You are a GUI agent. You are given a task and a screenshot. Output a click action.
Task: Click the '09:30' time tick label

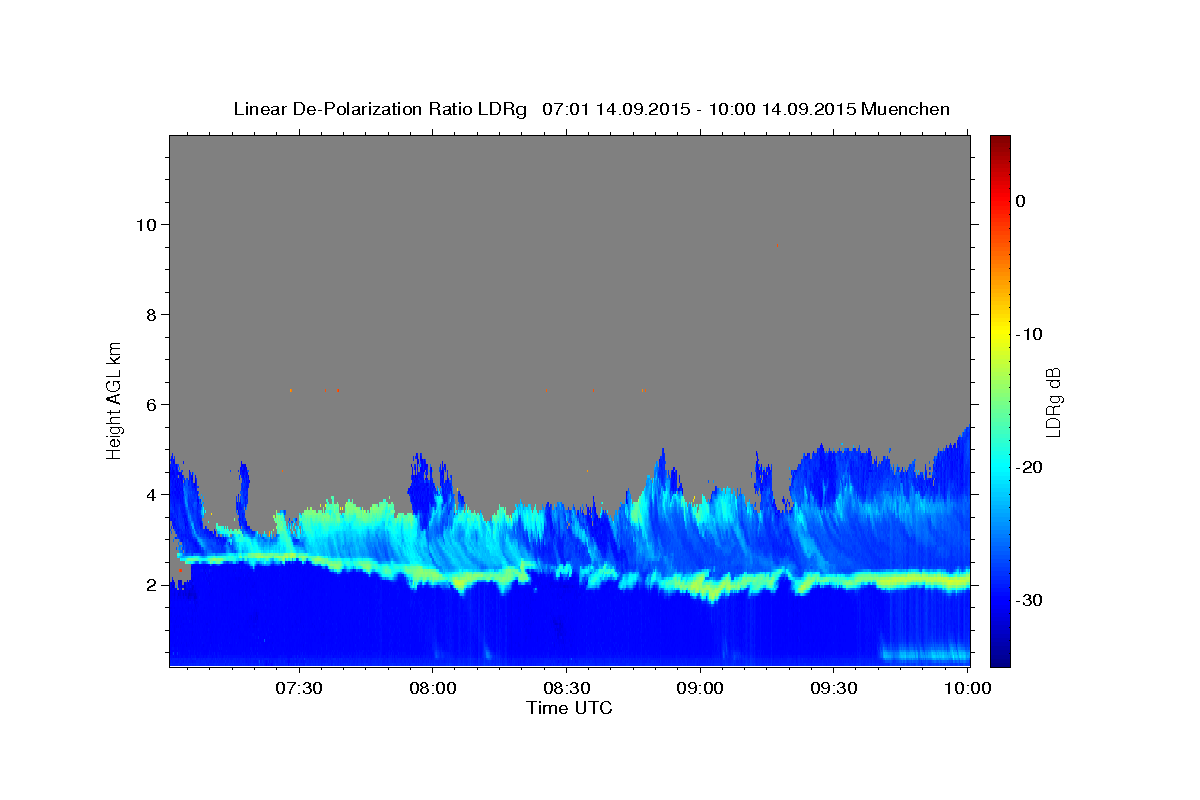(833, 688)
